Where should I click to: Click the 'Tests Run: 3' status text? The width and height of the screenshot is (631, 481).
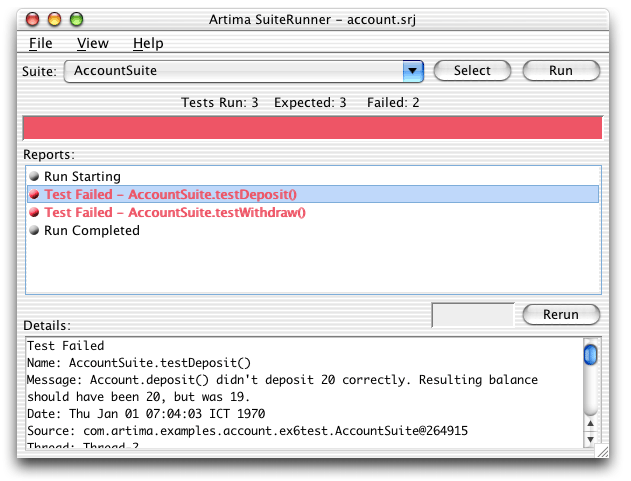(x=220, y=103)
